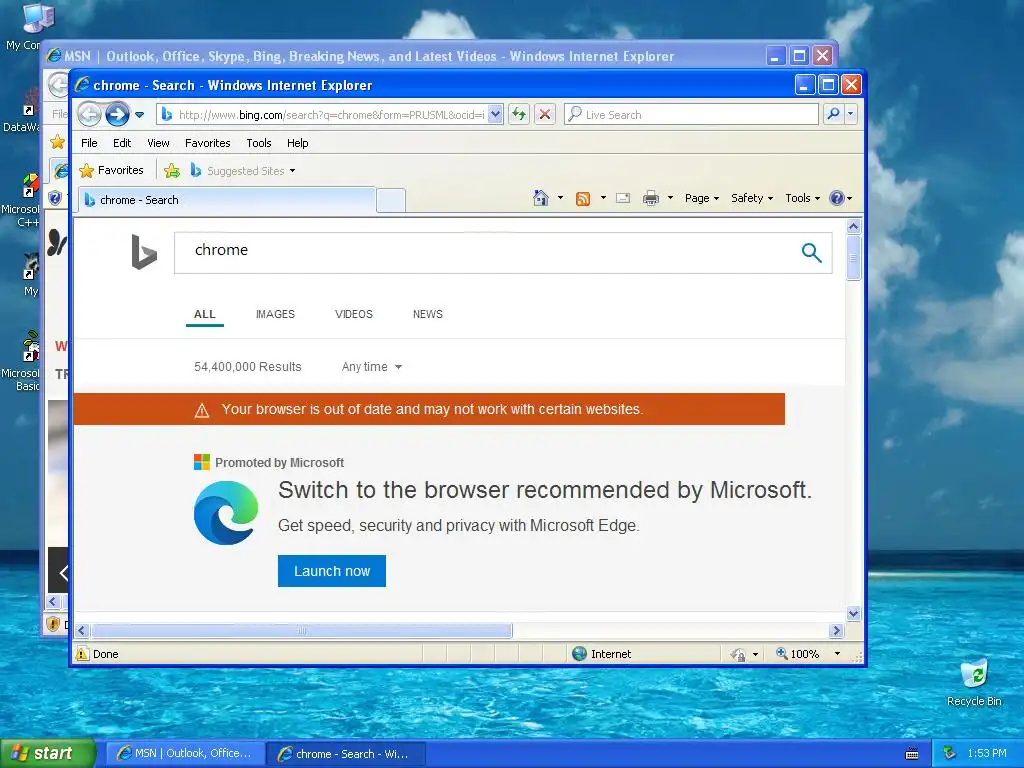The height and width of the screenshot is (768, 1024).
Task: Click the Home icon in command bar
Action: point(541,198)
